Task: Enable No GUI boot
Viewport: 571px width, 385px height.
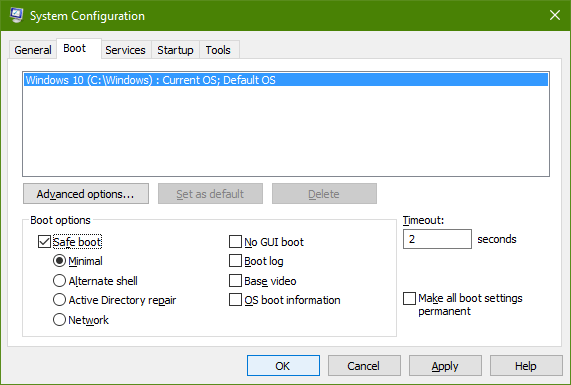Action: click(x=235, y=242)
